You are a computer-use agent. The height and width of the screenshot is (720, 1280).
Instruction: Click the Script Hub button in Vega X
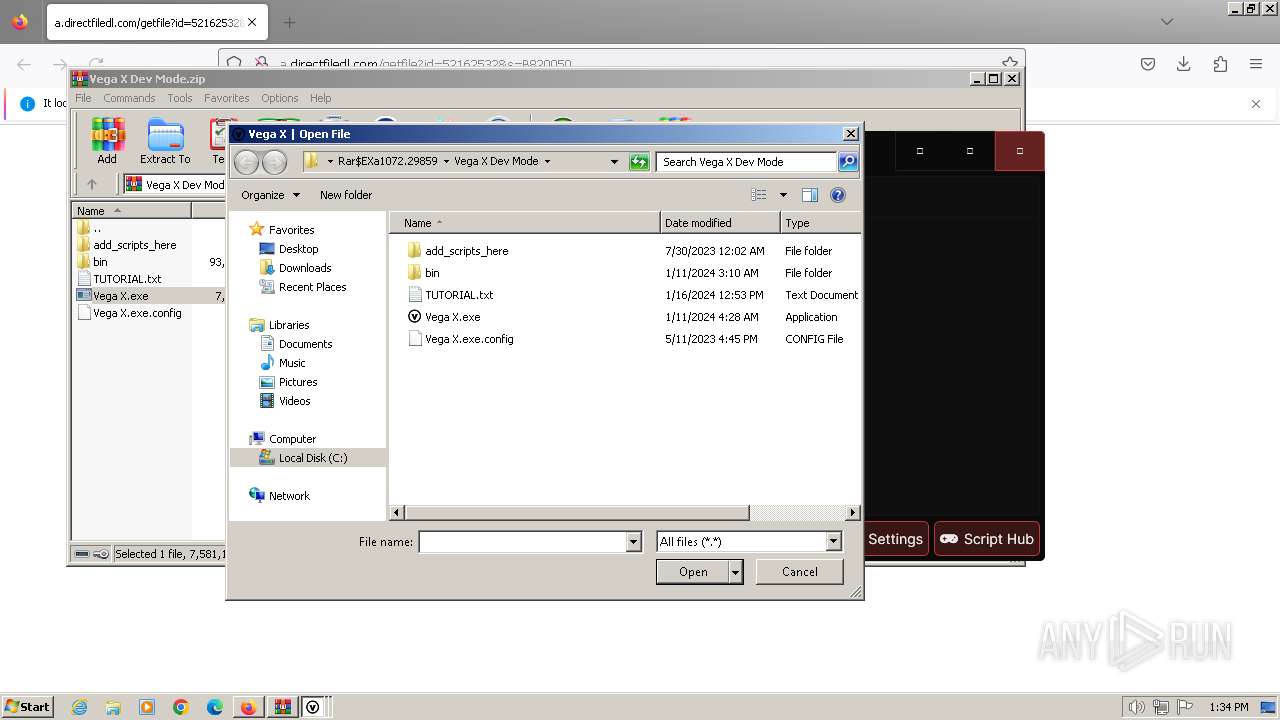[987, 539]
